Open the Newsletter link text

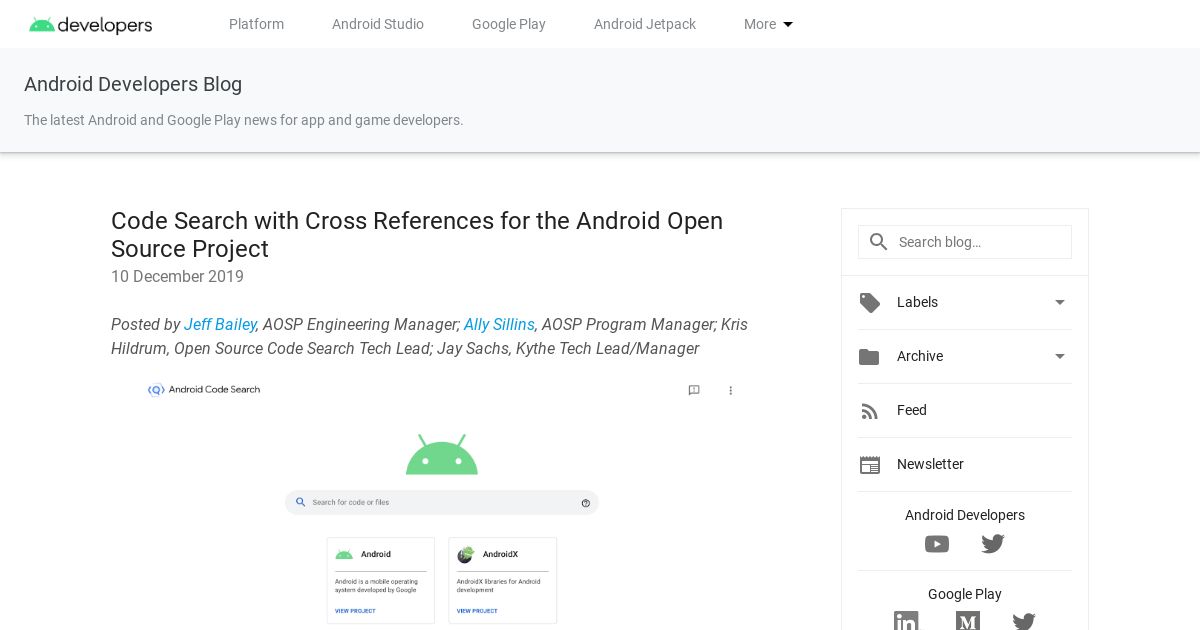pos(930,464)
